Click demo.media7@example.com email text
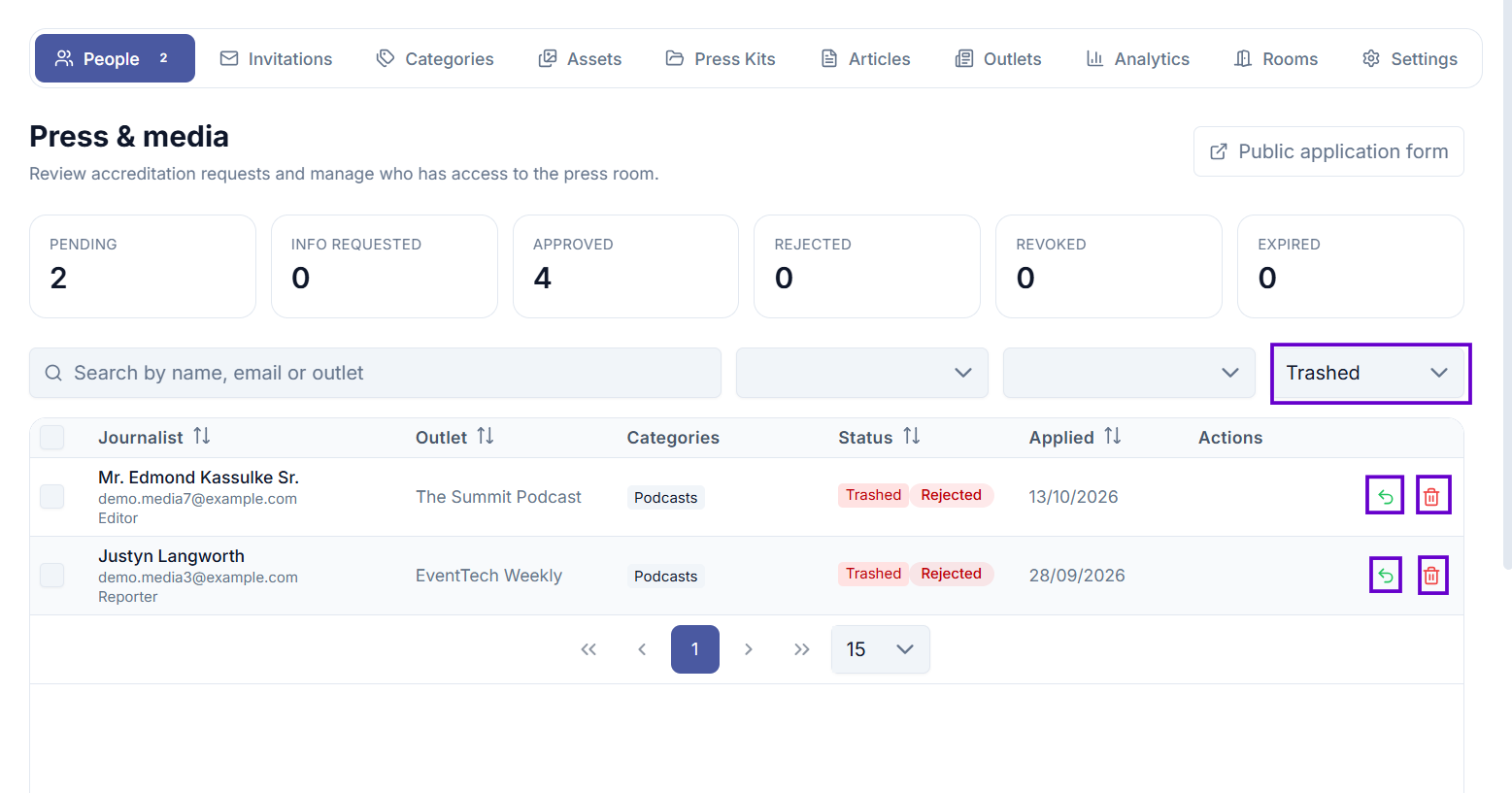The width and height of the screenshot is (1512, 793). pos(197,499)
